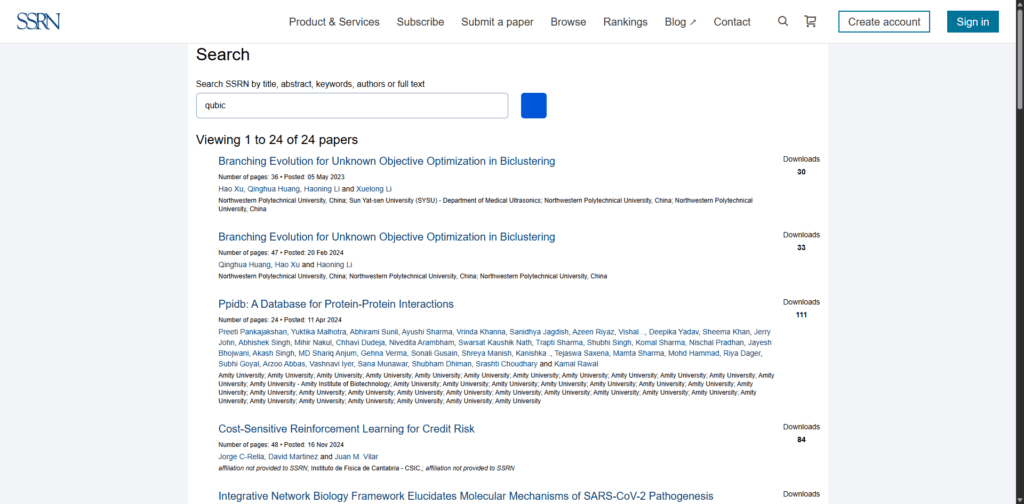Focus the search field containing qubic
The image size is (1024, 504).
coord(352,106)
